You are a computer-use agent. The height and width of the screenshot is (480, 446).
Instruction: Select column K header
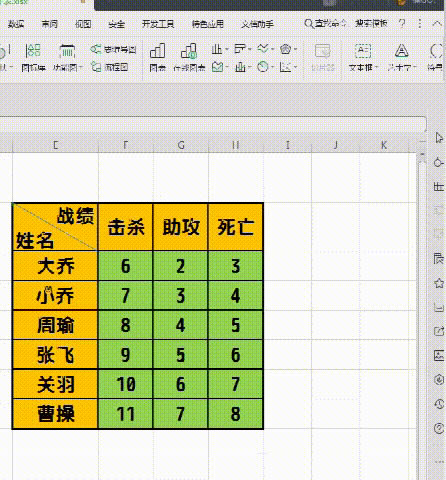coord(384,145)
